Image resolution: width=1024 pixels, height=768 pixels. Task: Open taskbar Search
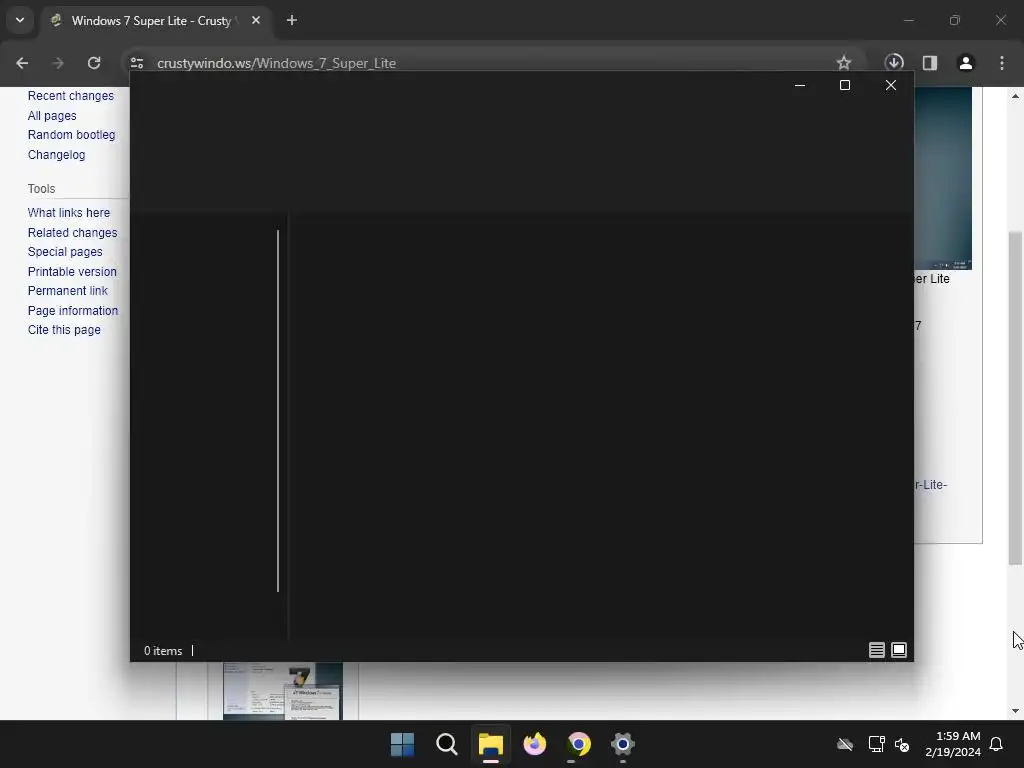pos(447,744)
